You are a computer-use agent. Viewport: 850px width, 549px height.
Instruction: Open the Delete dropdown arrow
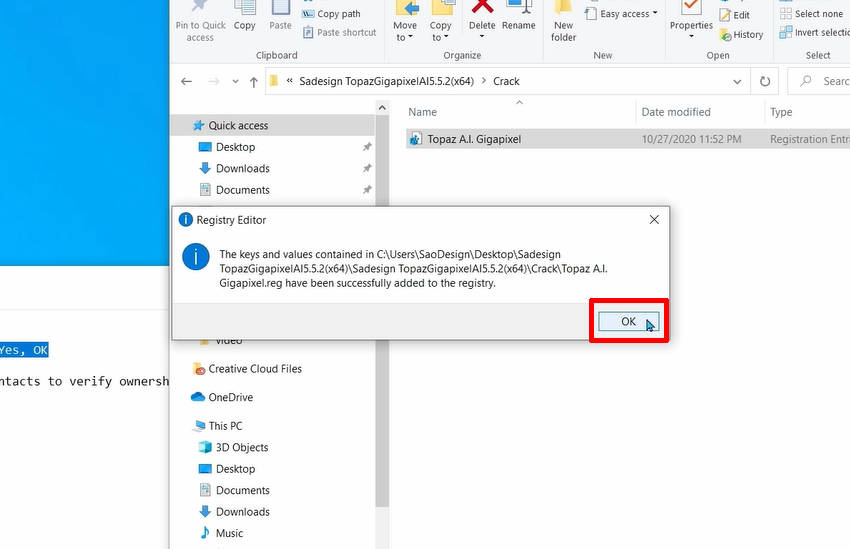click(x=482, y=37)
